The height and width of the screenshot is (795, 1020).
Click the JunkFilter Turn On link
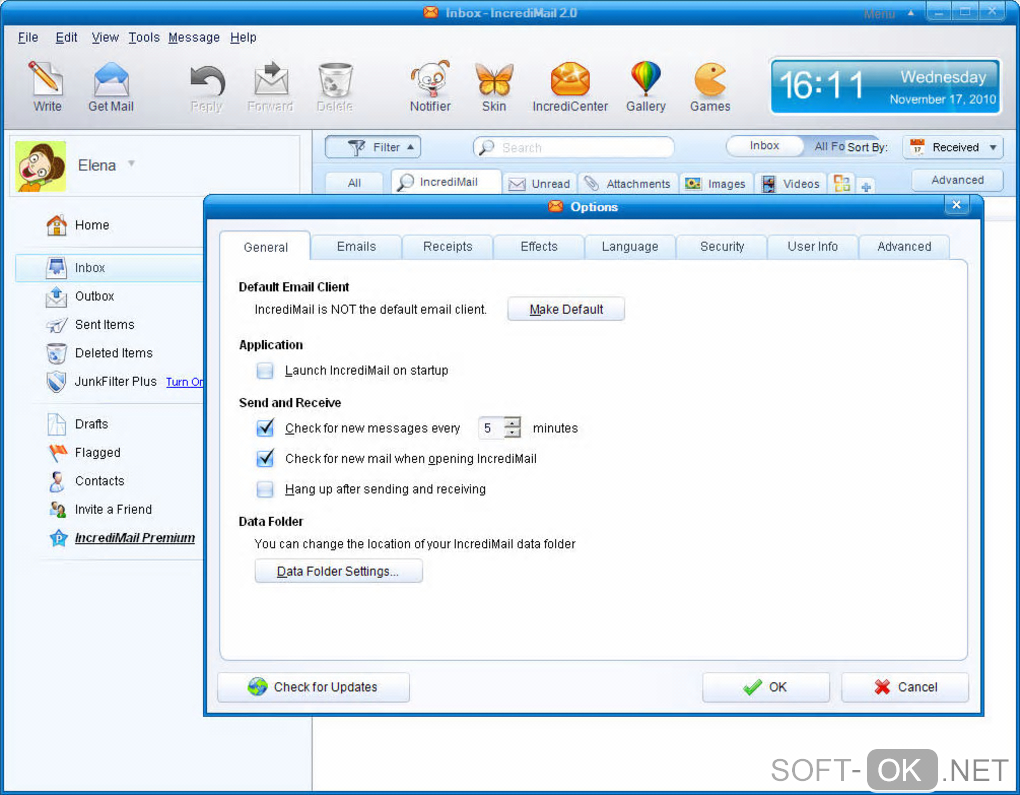click(185, 382)
